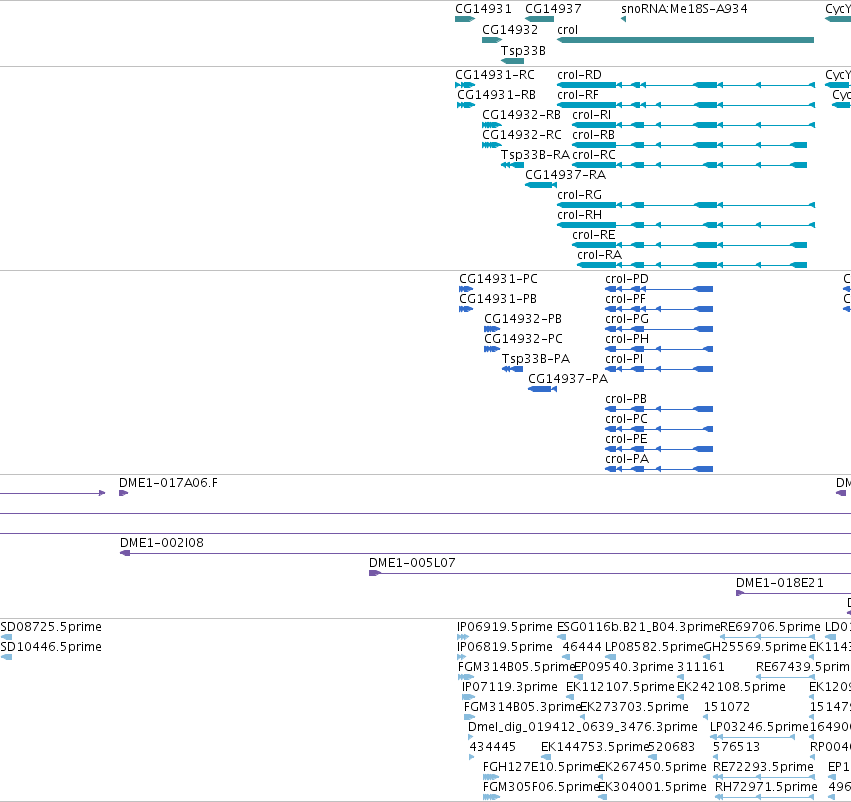Screen dimensions: 851x802
Task: Click the SD08725.5prime EST label
Action: [51, 627]
